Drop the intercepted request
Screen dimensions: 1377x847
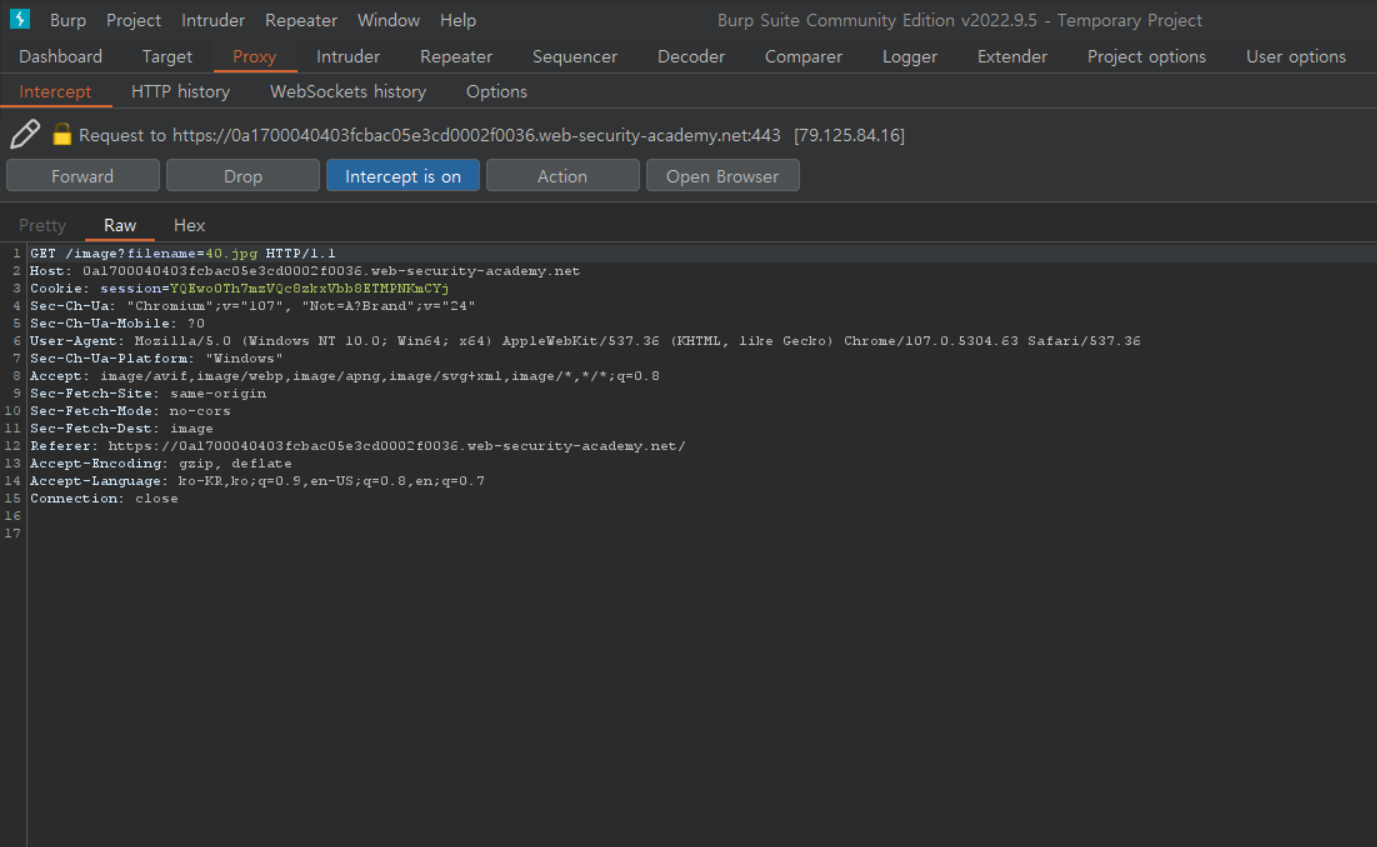coord(243,176)
